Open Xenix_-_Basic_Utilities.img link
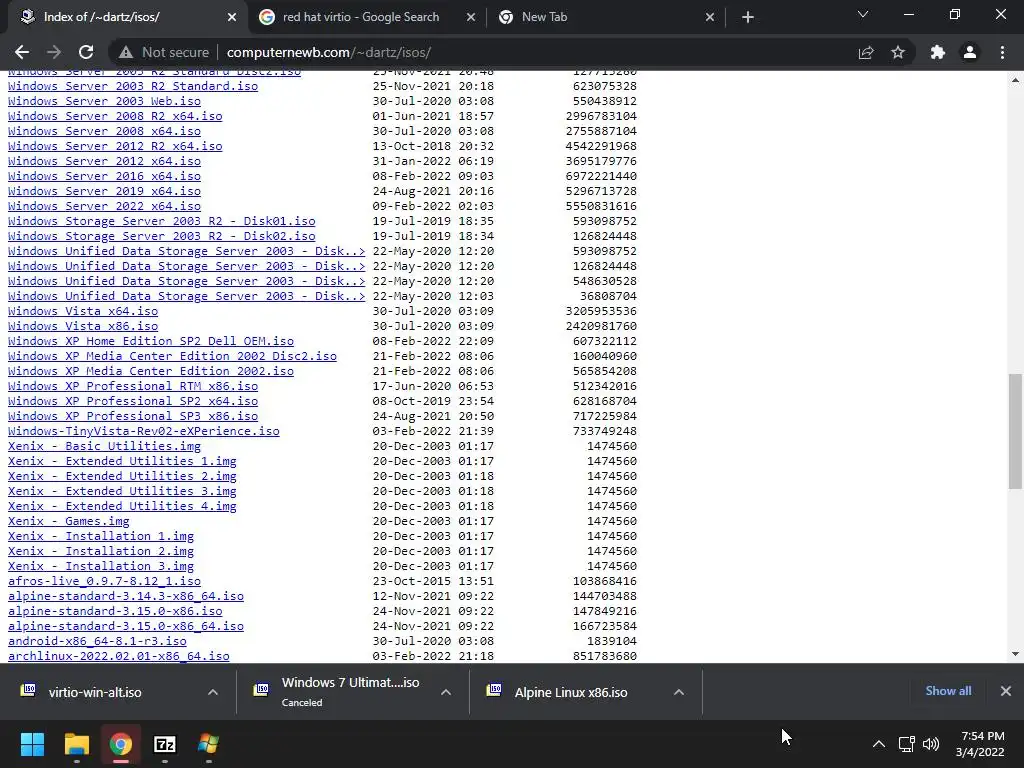Screen dimensions: 1024x768 [104, 447]
